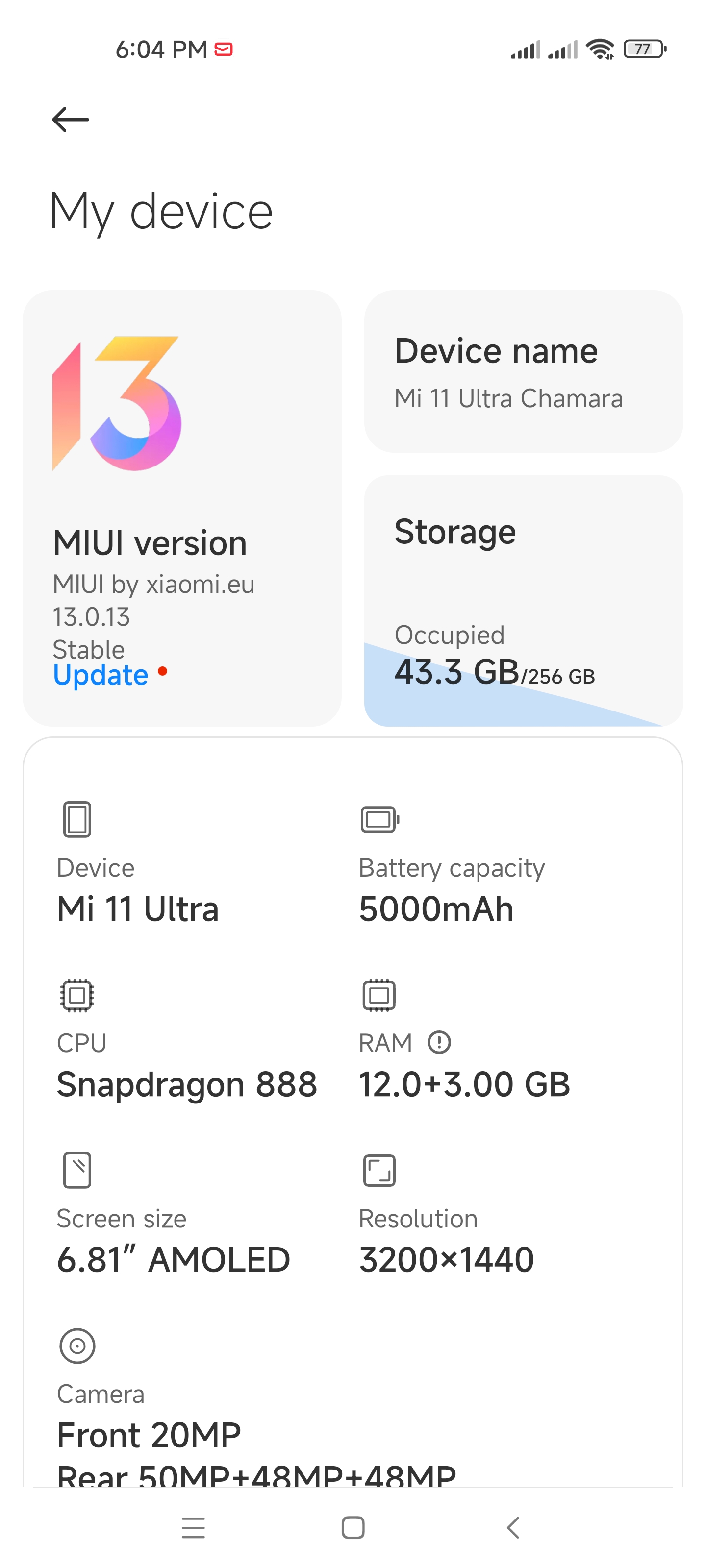Viewport: 706px width, 1568px height.
Task: Tap the RAM info exclamation icon
Action: point(439,1042)
